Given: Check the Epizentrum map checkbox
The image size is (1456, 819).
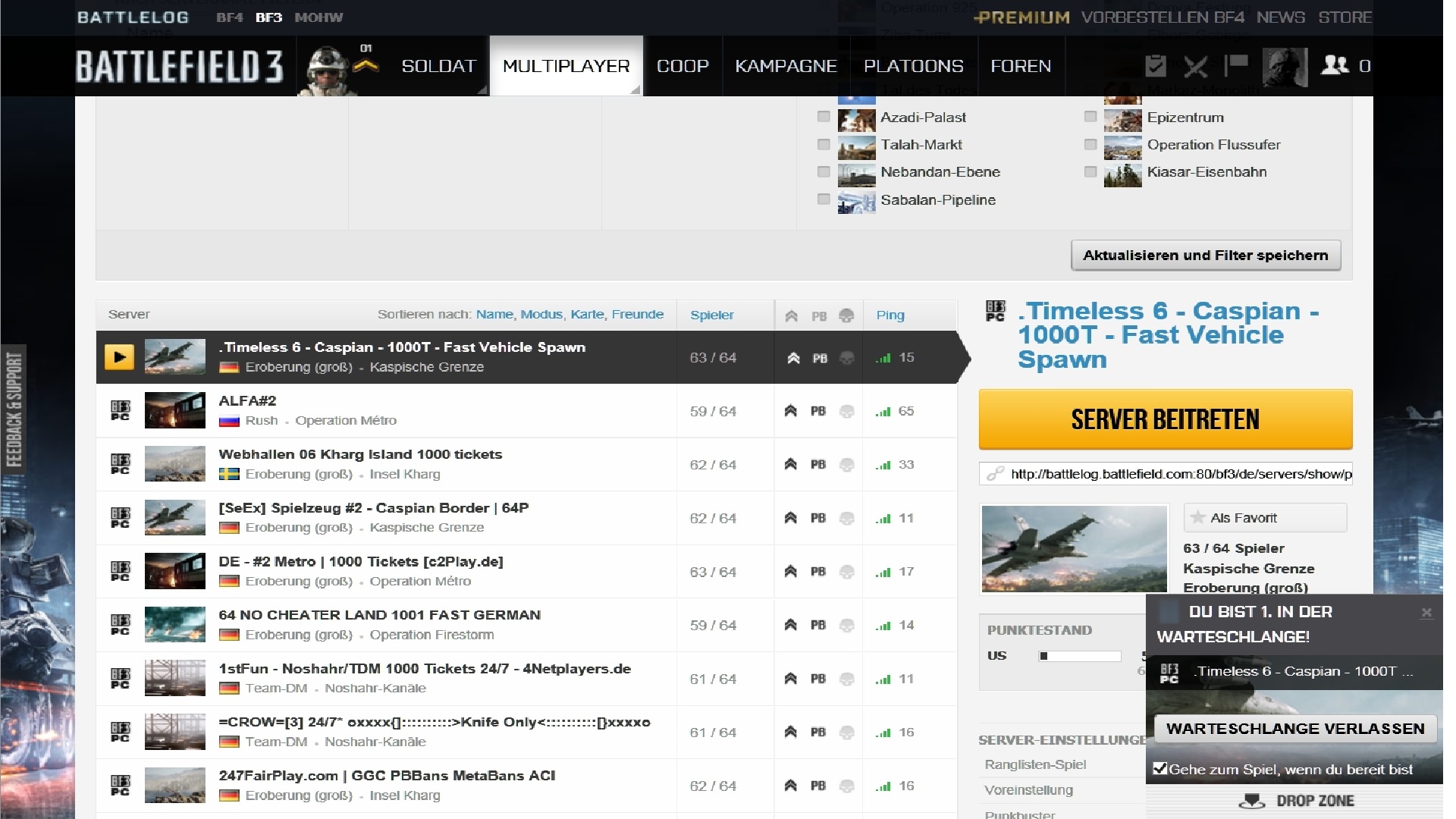Looking at the screenshot, I should 1090,117.
